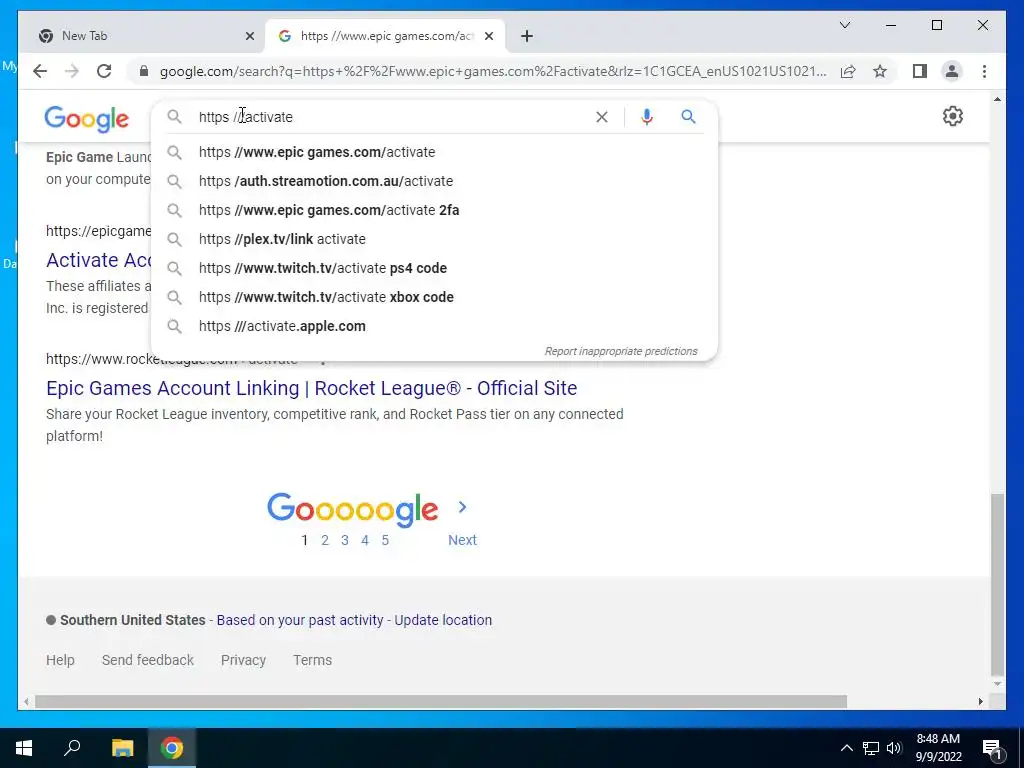Open File Explorer from taskbar
The height and width of the screenshot is (768, 1024).
tap(122, 748)
